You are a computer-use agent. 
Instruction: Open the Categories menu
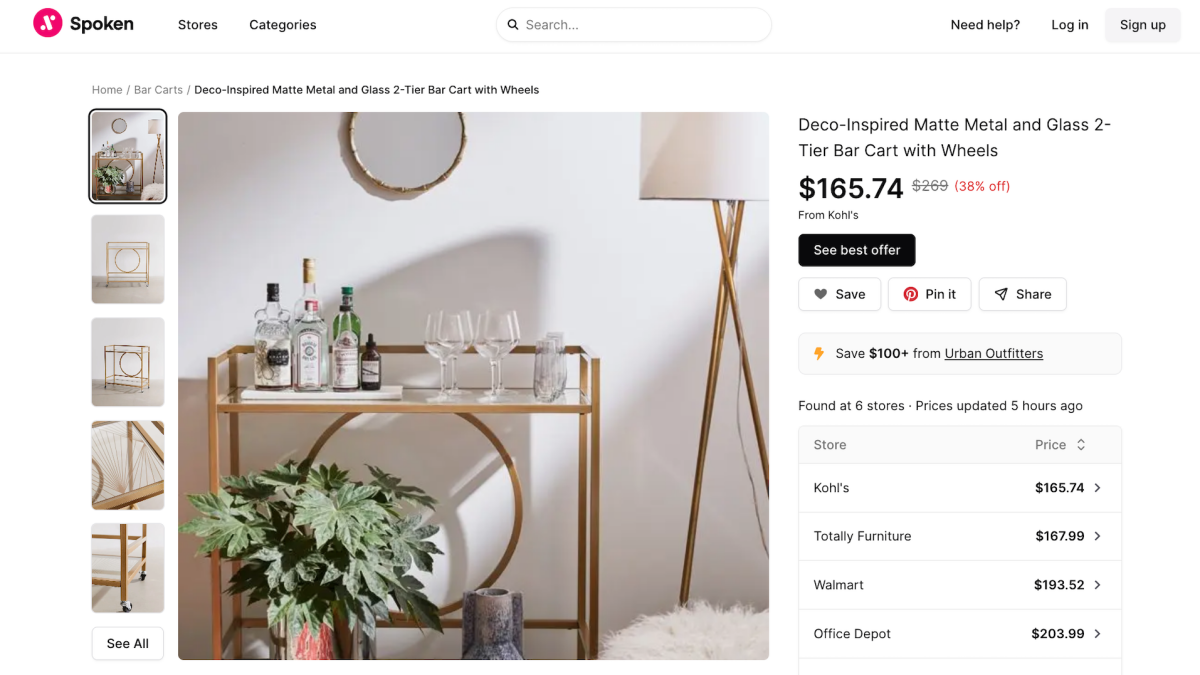[283, 25]
